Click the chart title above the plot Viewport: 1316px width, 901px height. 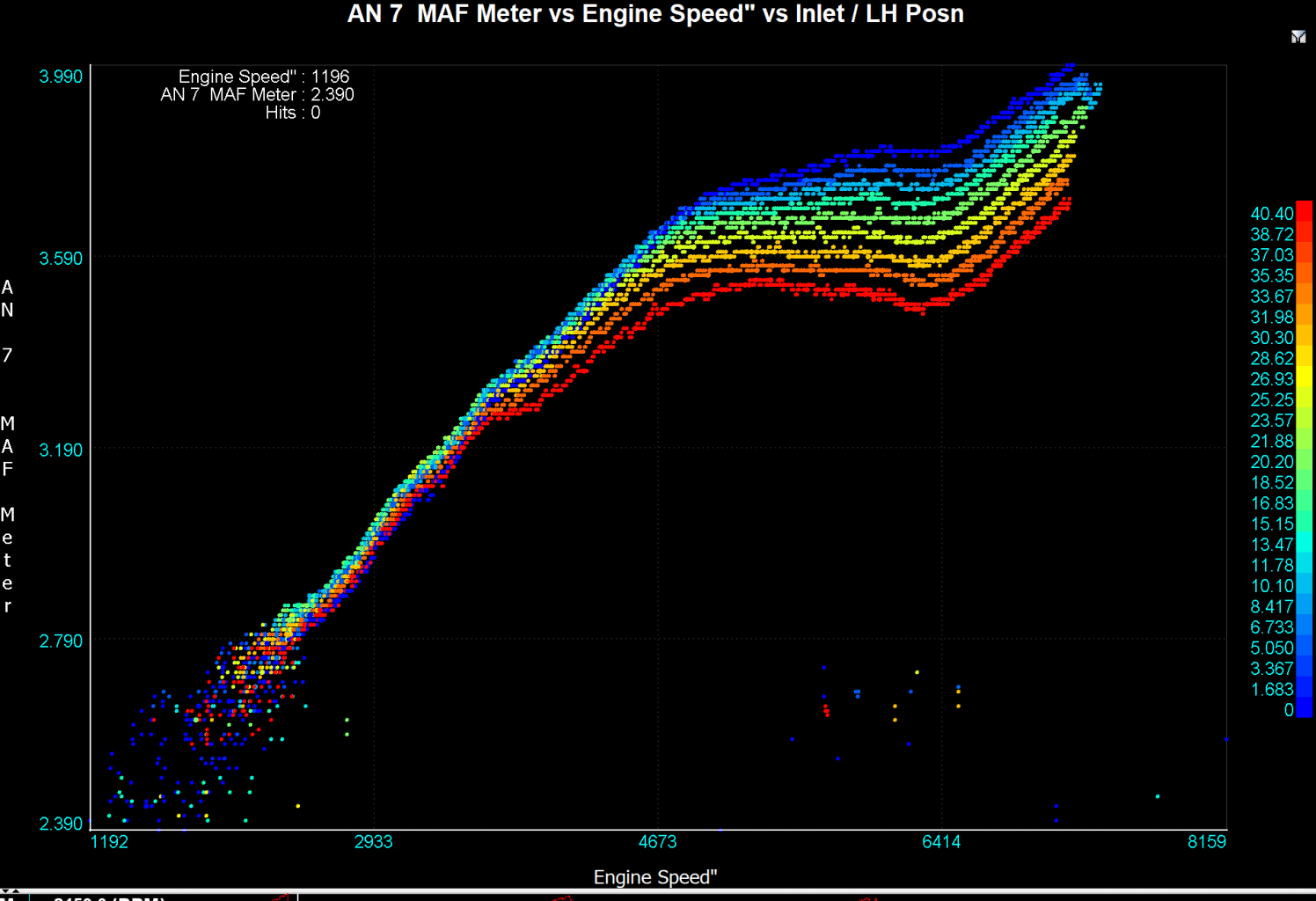655,14
